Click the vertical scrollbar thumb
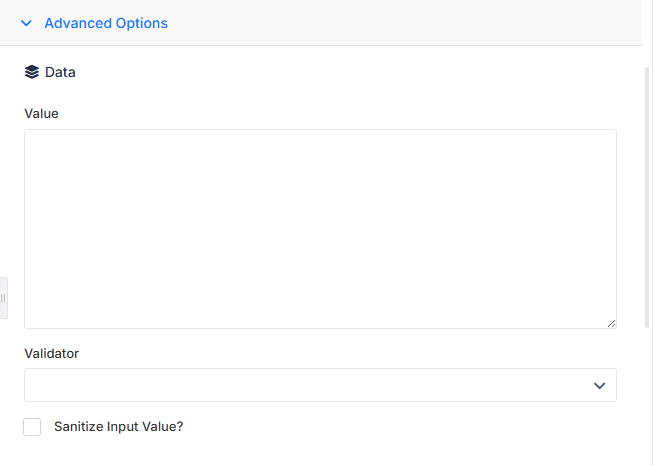Viewport: 654px width, 465px height. (647, 196)
